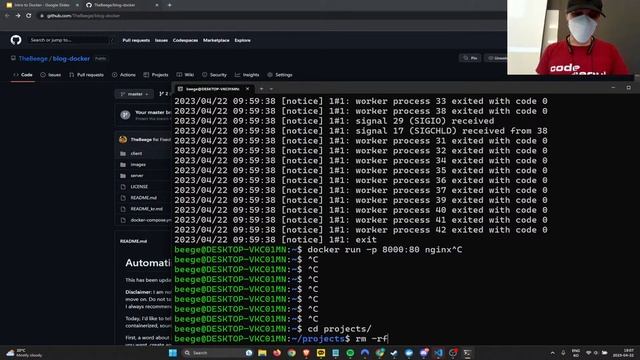Viewport: 640px width, 360px height.
Task: Open the images folder
Action: 138,165
